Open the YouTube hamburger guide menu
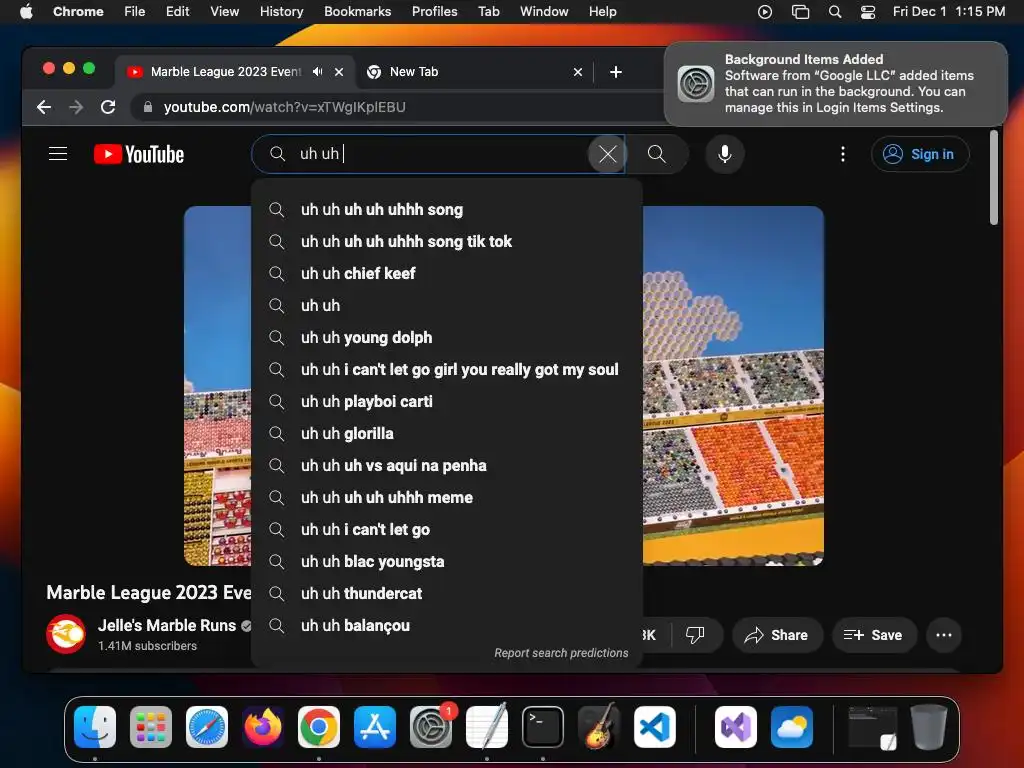Image resolution: width=1024 pixels, height=768 pixels. [x=58, y=154]
